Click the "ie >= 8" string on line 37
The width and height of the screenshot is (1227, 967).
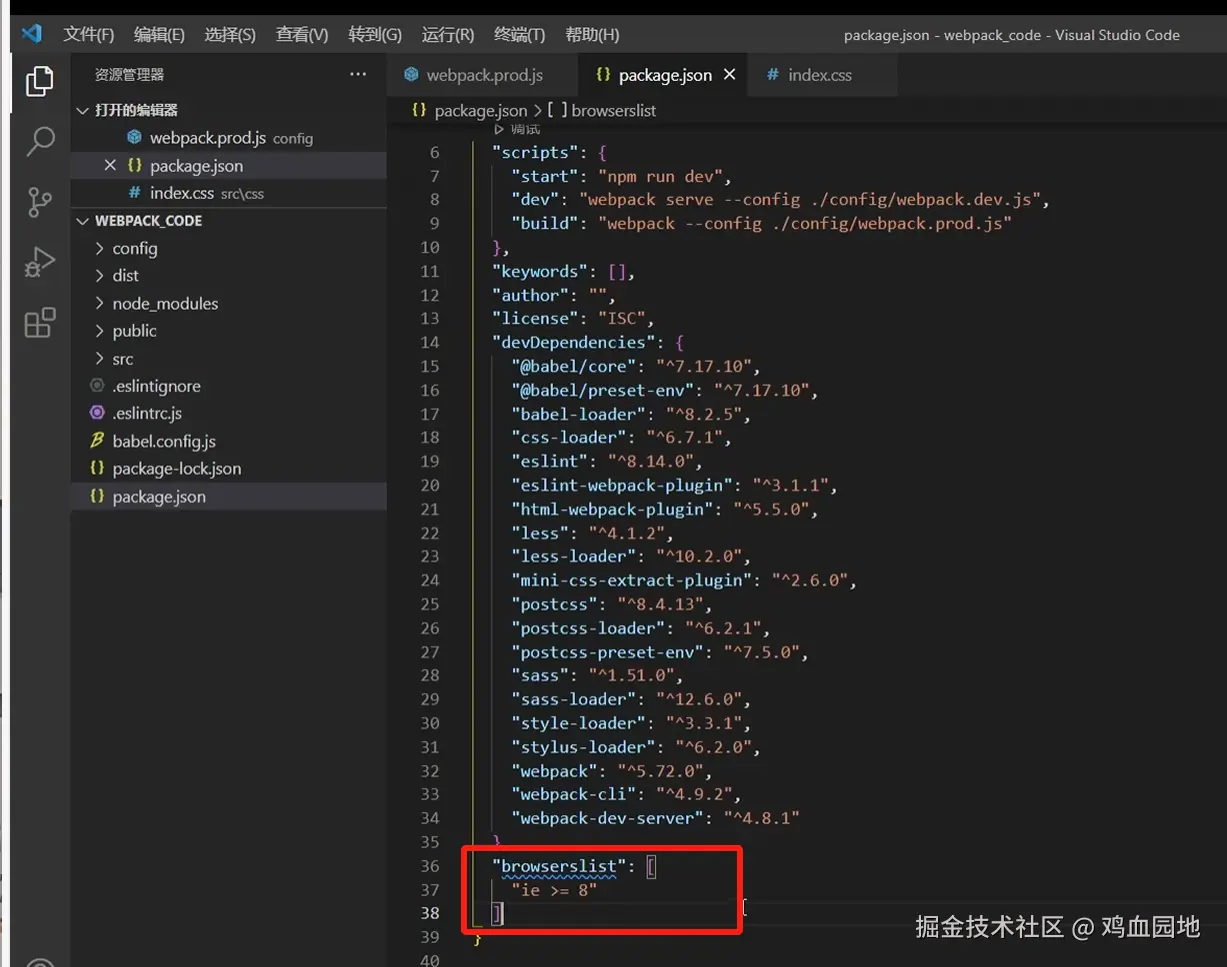pos(554,889)
